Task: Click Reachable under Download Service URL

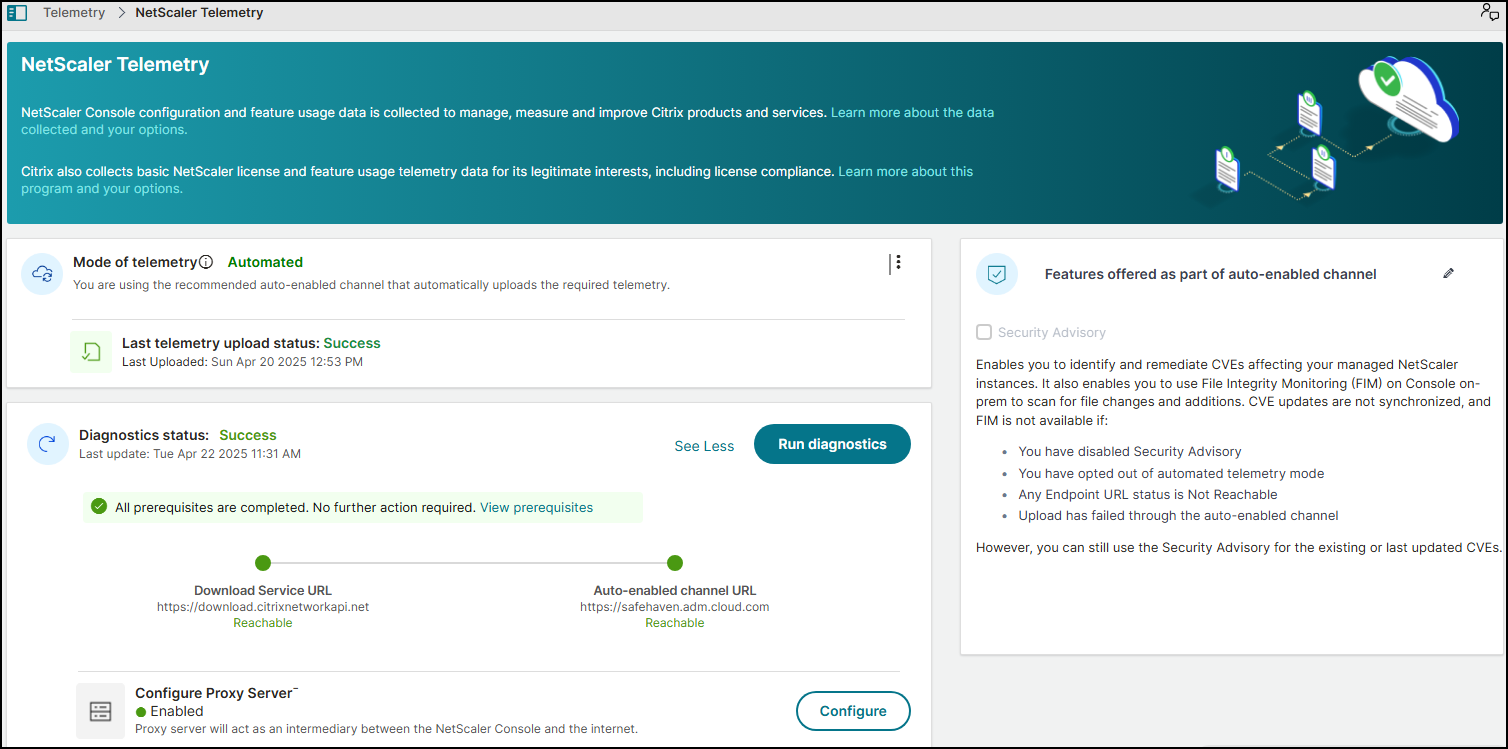Action: [263, 623]
